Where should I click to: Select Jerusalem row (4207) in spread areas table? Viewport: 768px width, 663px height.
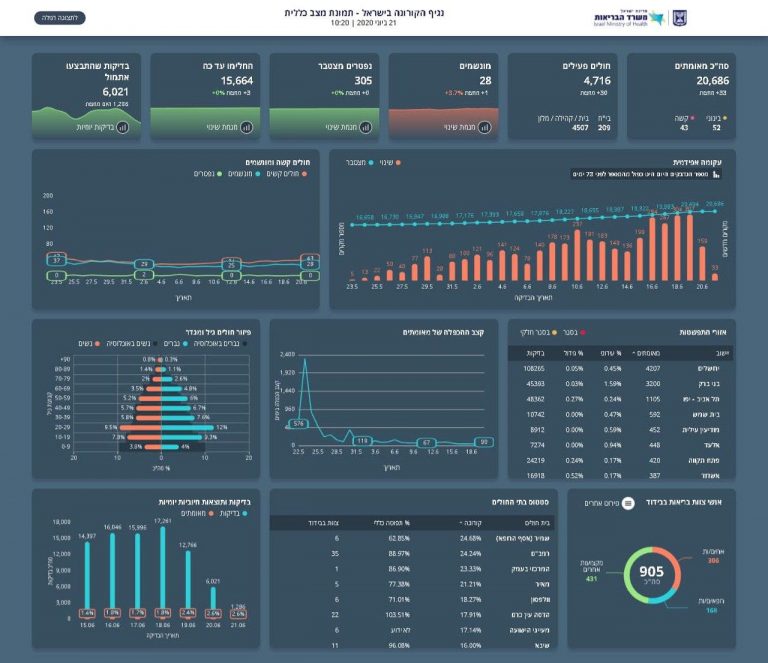tap(620, 368)
